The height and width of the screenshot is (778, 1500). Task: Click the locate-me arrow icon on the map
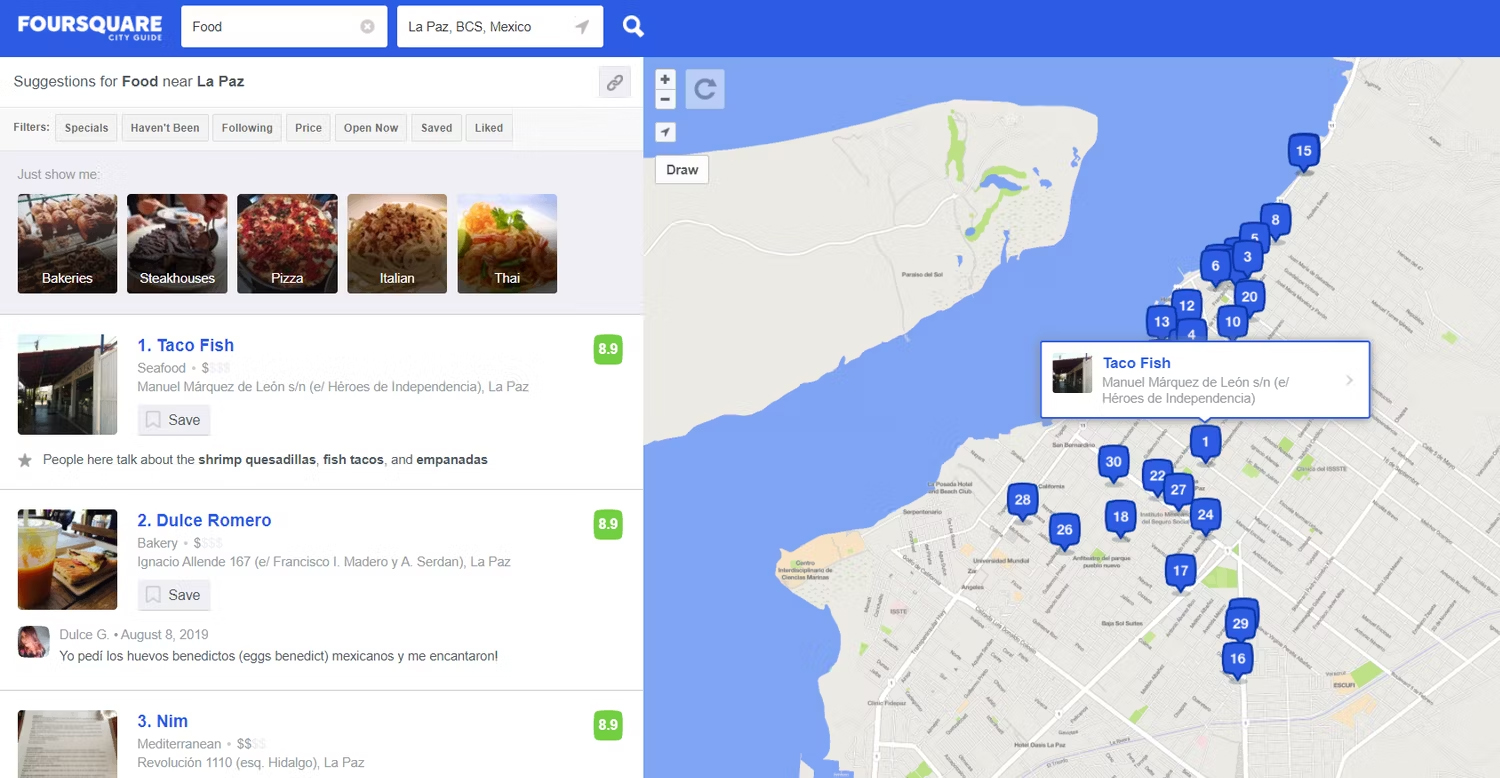[664, 132]
